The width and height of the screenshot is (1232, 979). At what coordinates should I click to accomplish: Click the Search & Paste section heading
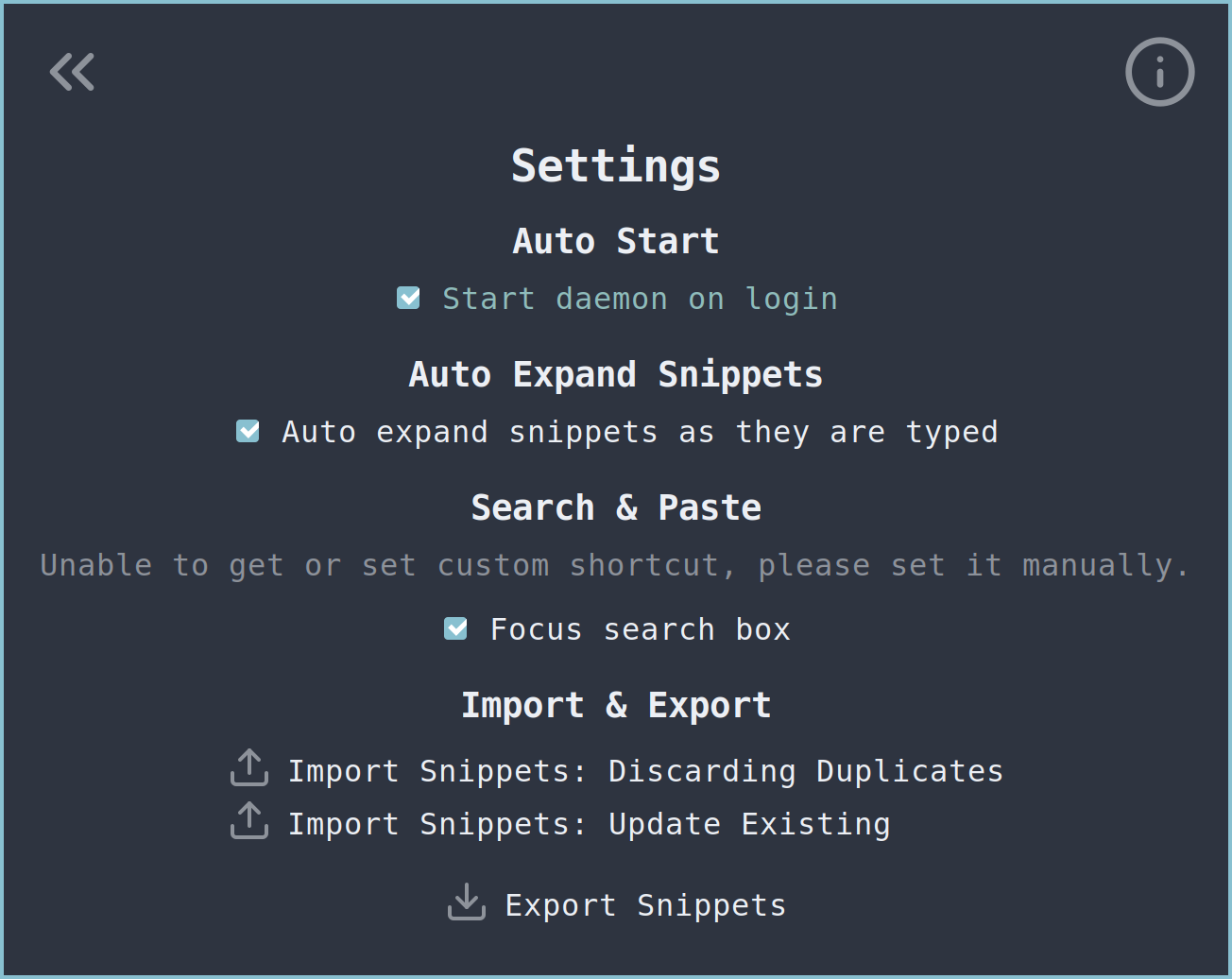pos(616,507)
